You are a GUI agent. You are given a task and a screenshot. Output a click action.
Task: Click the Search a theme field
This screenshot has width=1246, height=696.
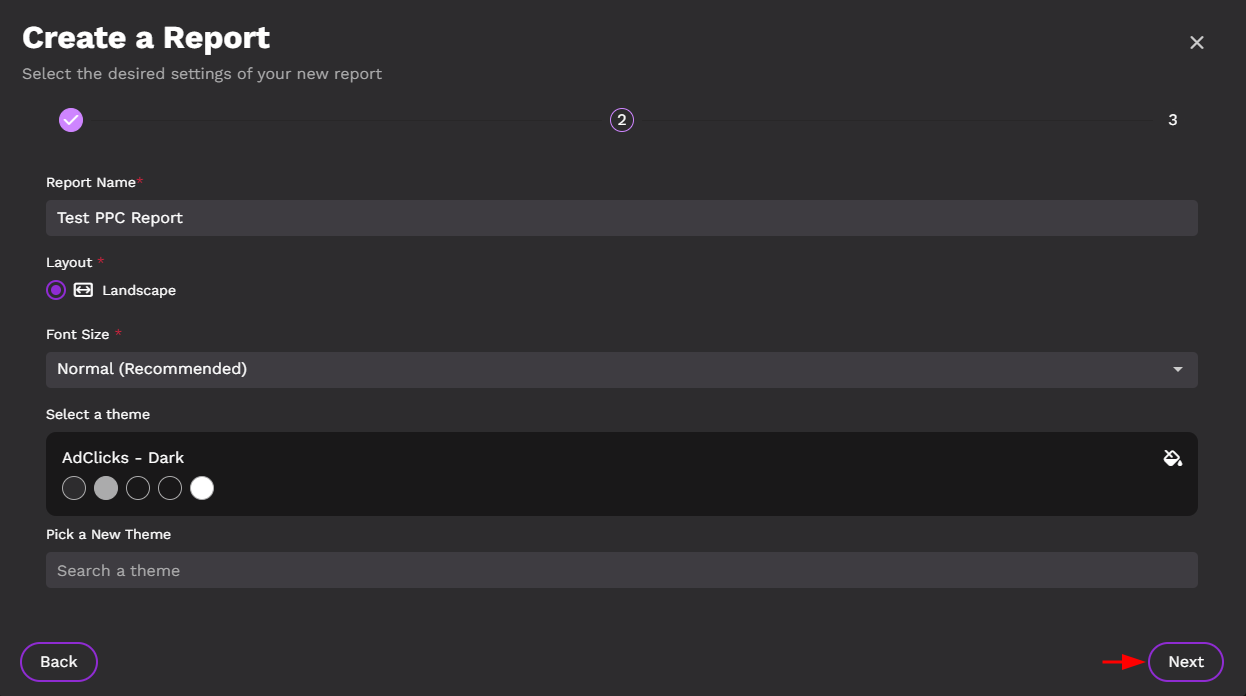621,570
